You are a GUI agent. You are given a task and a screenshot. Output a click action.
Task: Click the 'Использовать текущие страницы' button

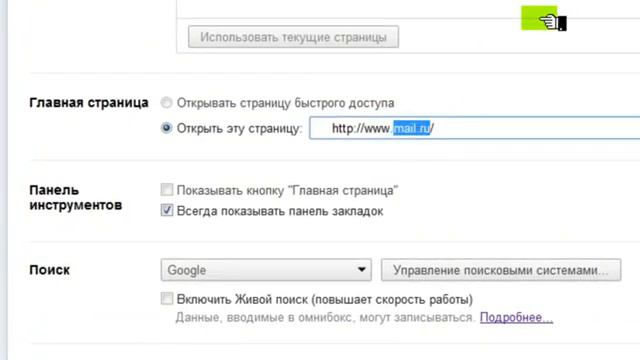pyautogui.click(x=293, y=37)
